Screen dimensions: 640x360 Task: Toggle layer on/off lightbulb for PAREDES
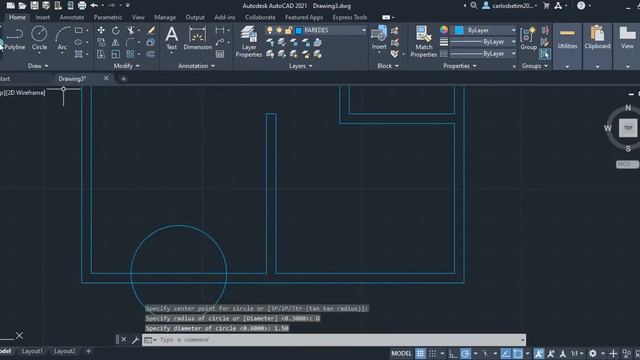[x=270, y=30]
